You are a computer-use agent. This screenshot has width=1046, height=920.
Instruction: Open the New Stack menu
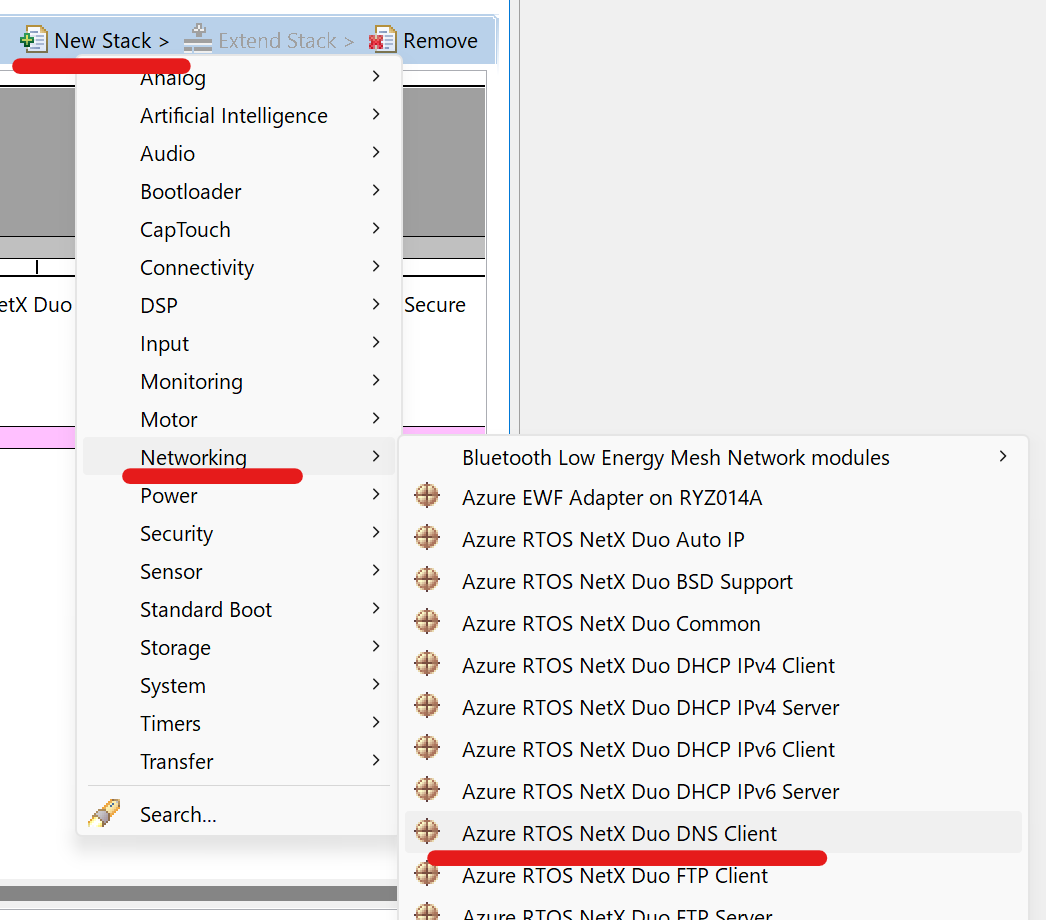pos(95,40)
